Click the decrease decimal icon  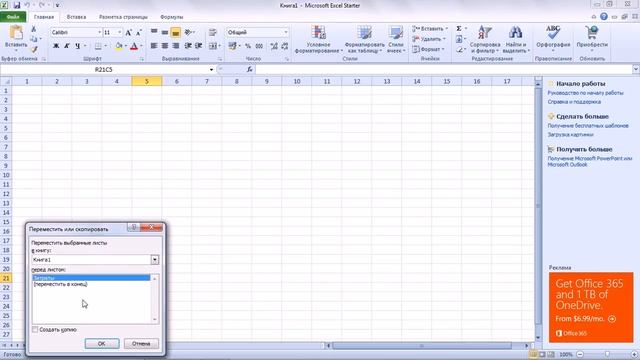coord(284,46)
